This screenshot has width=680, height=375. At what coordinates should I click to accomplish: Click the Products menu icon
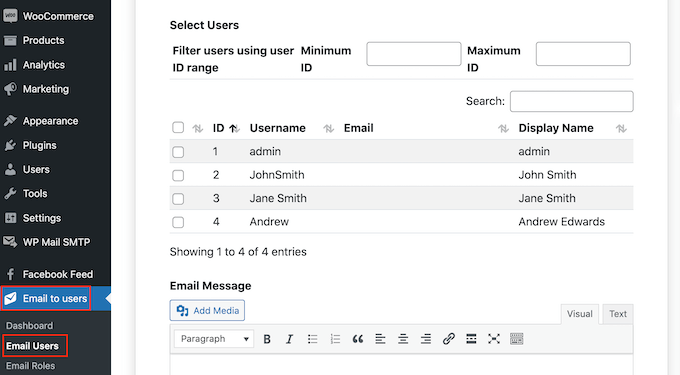pos(10,40)
